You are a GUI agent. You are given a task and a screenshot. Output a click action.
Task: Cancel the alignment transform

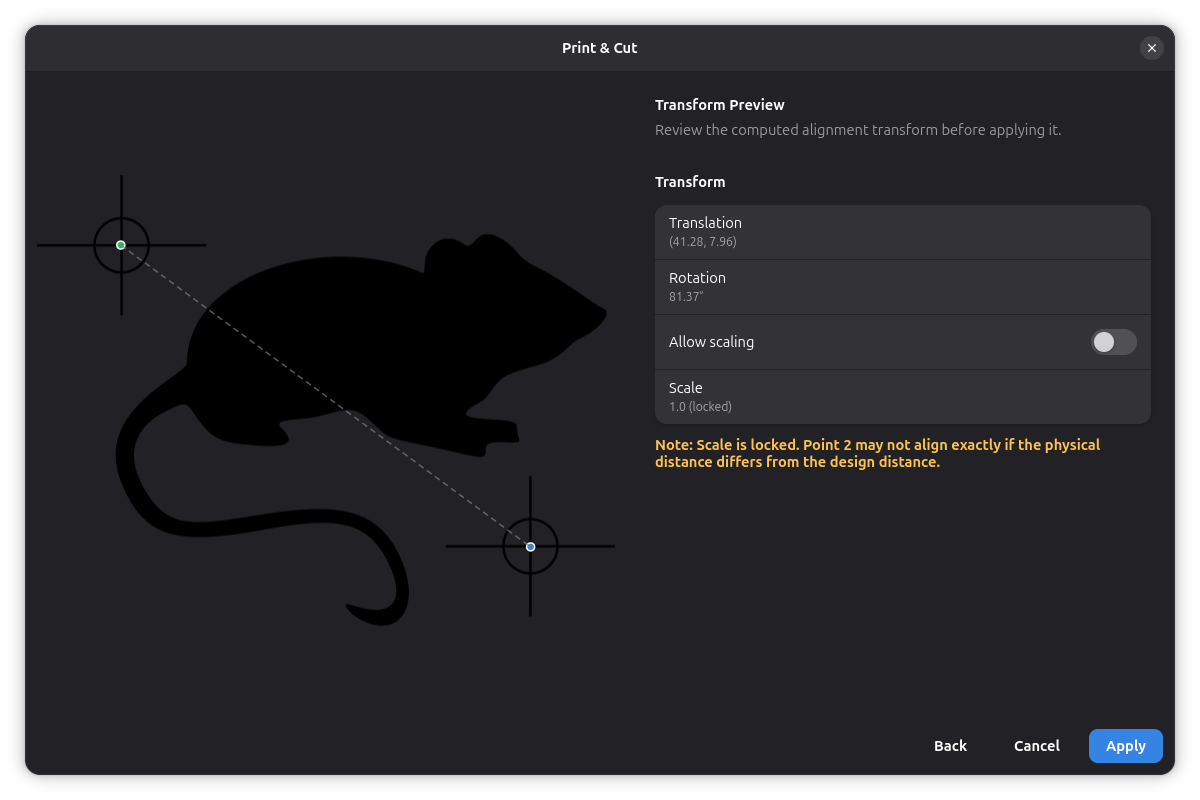coord(1036,746)
